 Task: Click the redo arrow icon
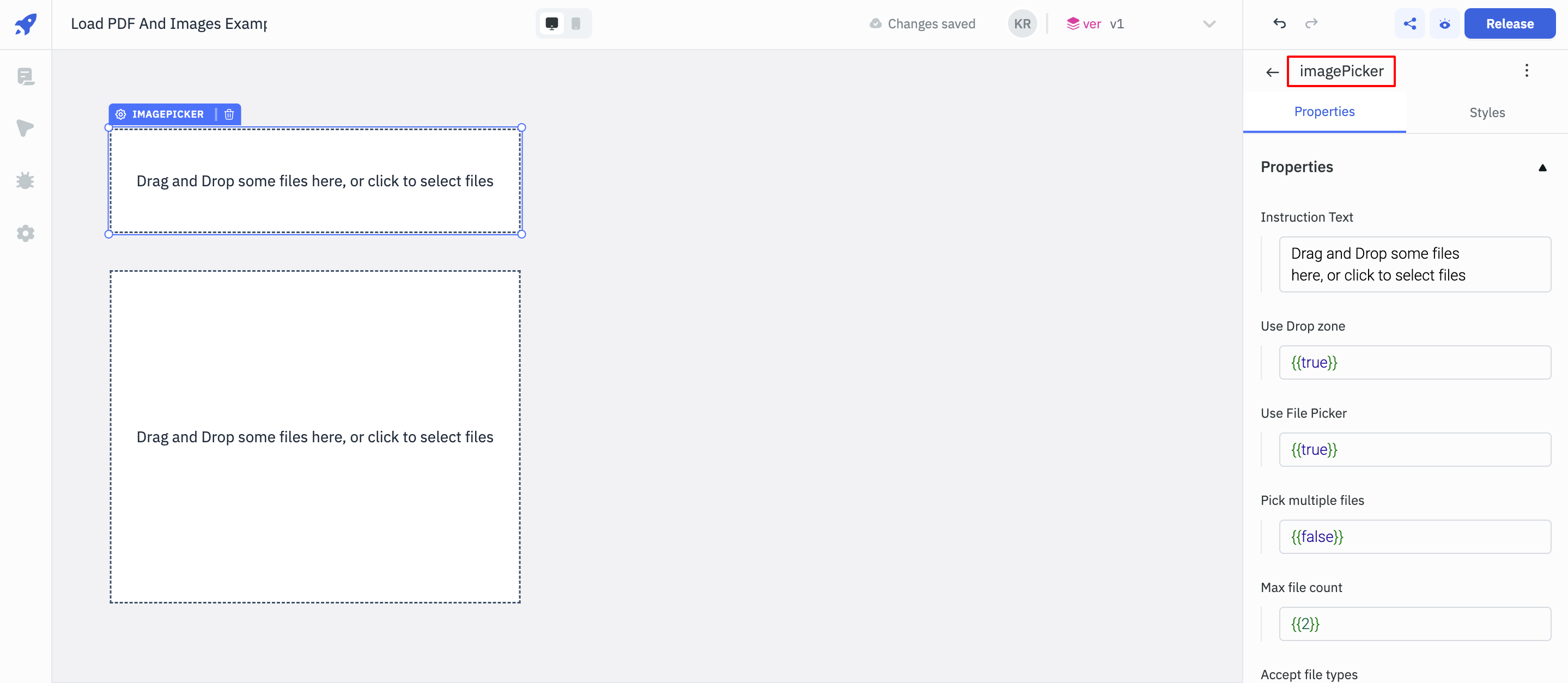click(x=1312, y=22)
